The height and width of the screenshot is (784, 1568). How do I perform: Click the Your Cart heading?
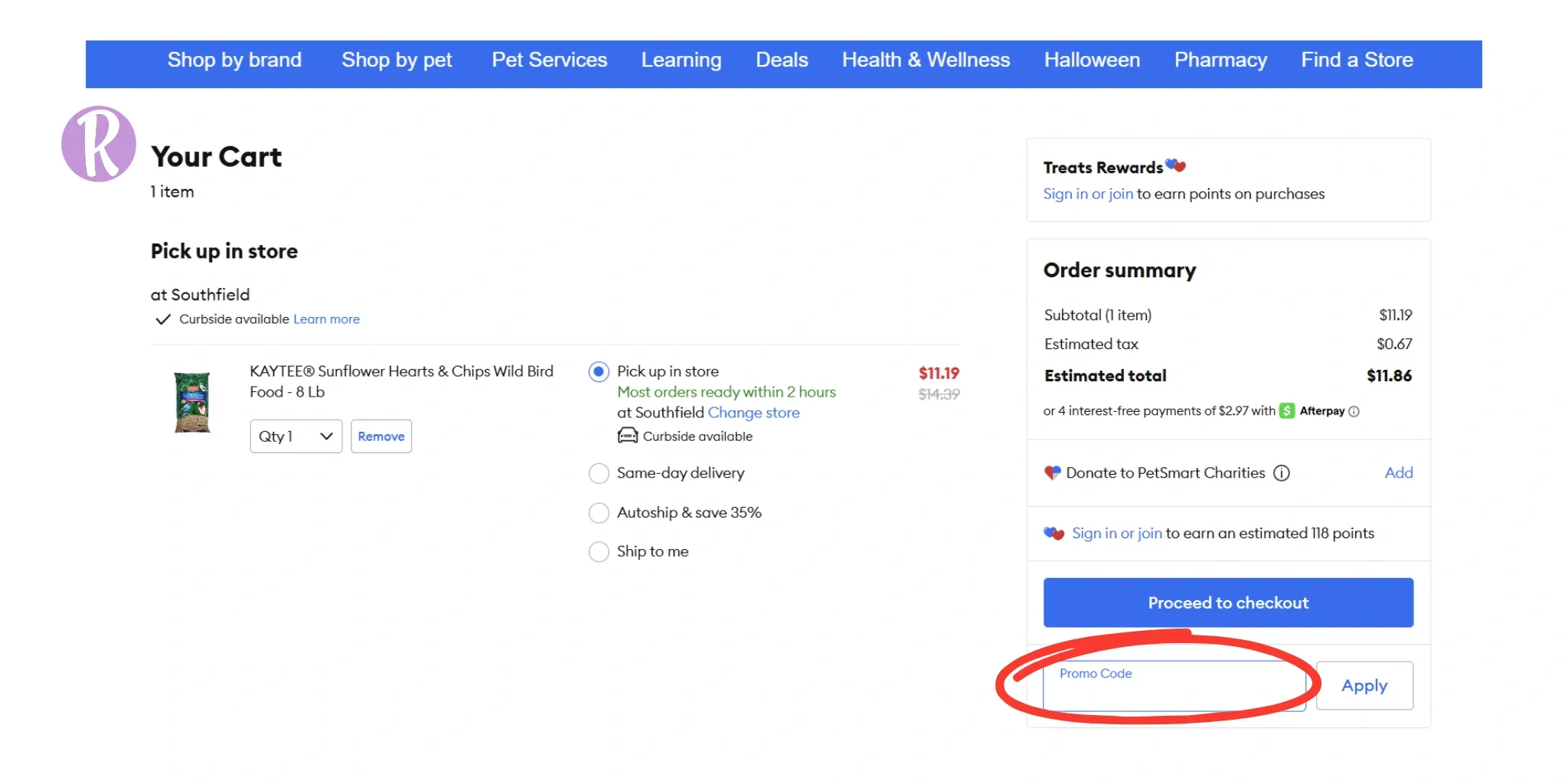217,157
